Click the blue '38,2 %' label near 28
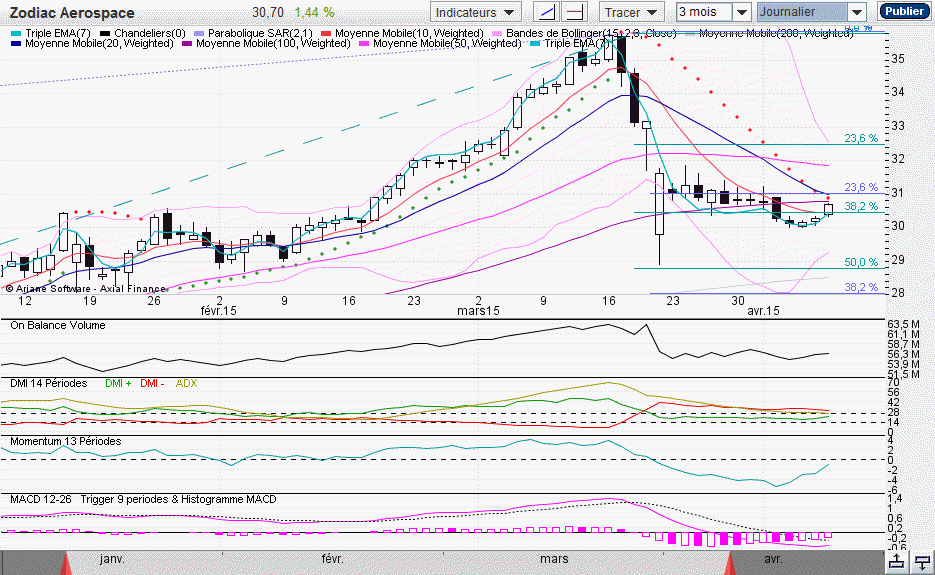Image resolution: width=935 pixels, height=575 pixels. pyautogui.click(x=861, y=288)
